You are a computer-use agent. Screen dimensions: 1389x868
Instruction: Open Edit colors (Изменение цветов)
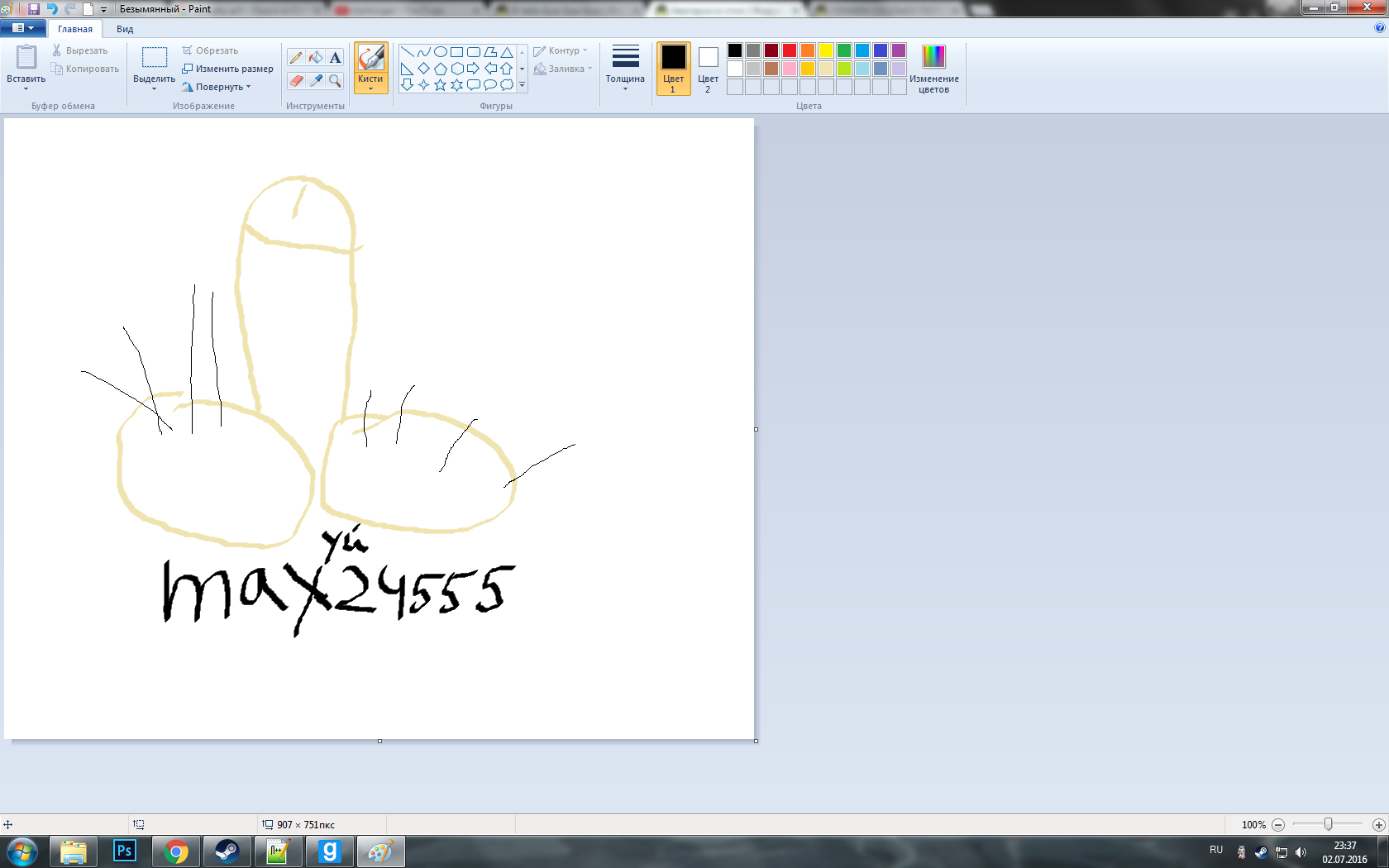click(x=934, y=69)
